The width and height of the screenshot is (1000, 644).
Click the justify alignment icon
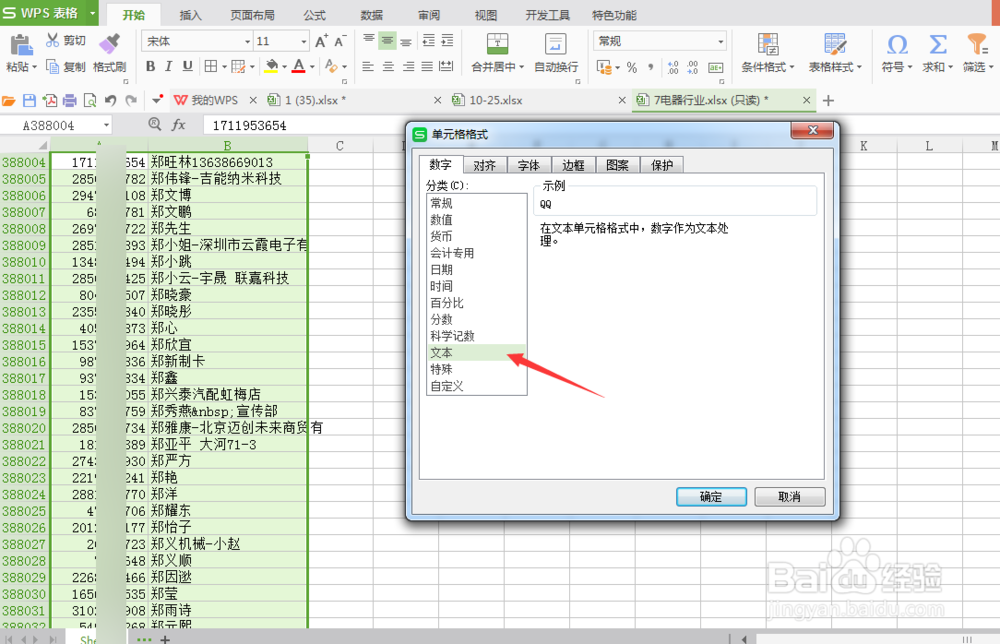point(427,66)
